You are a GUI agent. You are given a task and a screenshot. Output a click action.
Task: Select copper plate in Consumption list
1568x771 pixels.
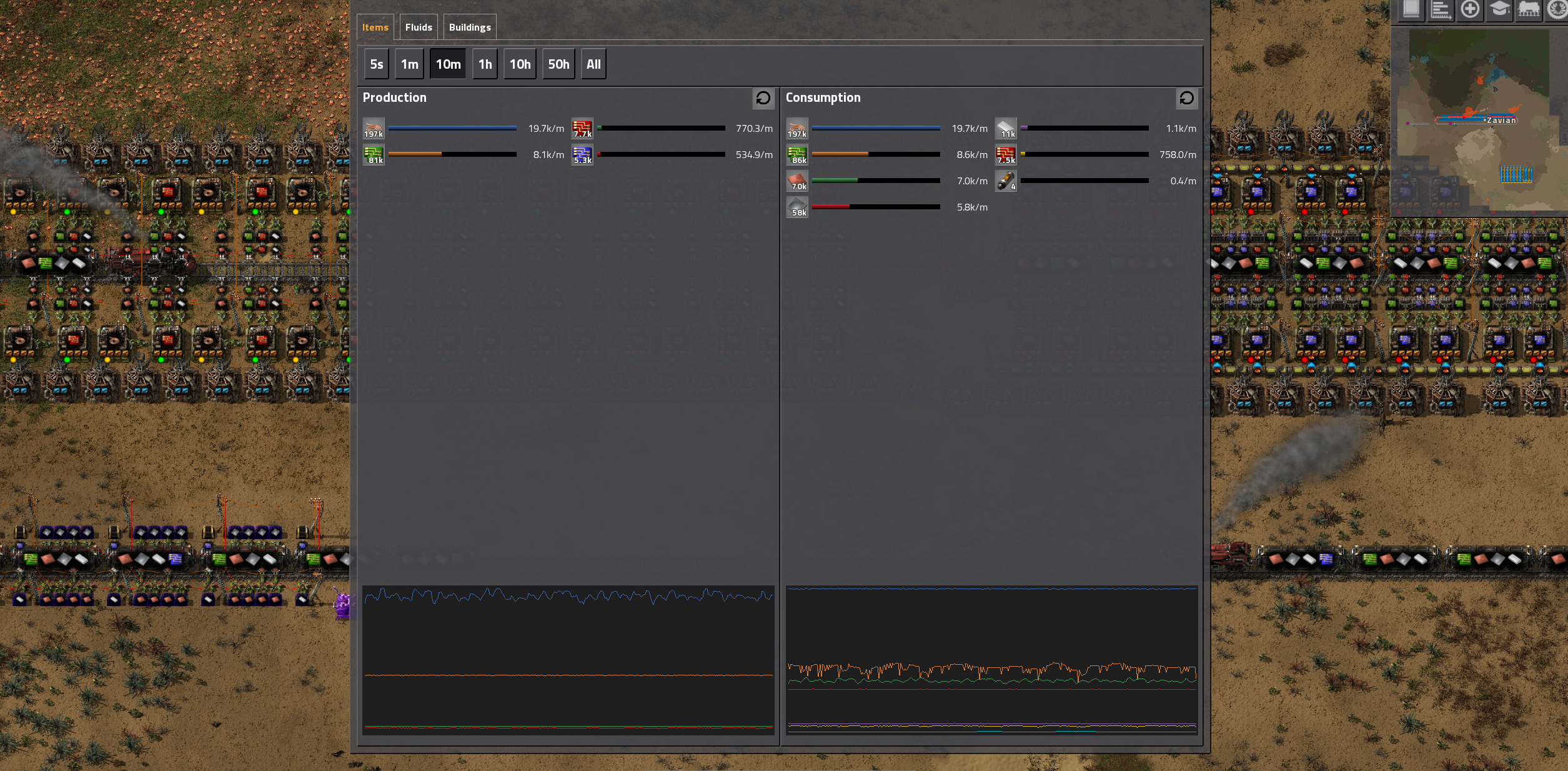(x=797, y=181)
